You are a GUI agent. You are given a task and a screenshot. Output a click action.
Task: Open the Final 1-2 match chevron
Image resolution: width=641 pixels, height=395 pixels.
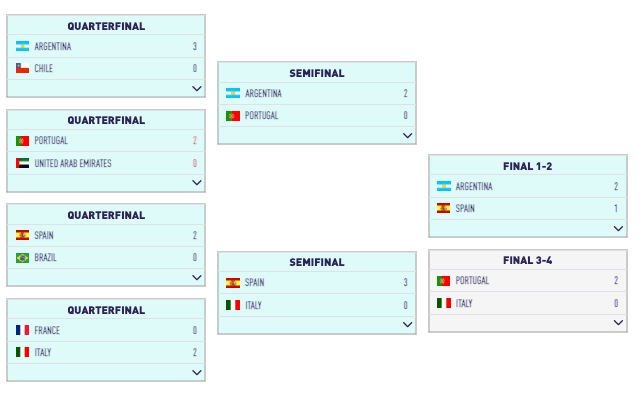point(619,228)
